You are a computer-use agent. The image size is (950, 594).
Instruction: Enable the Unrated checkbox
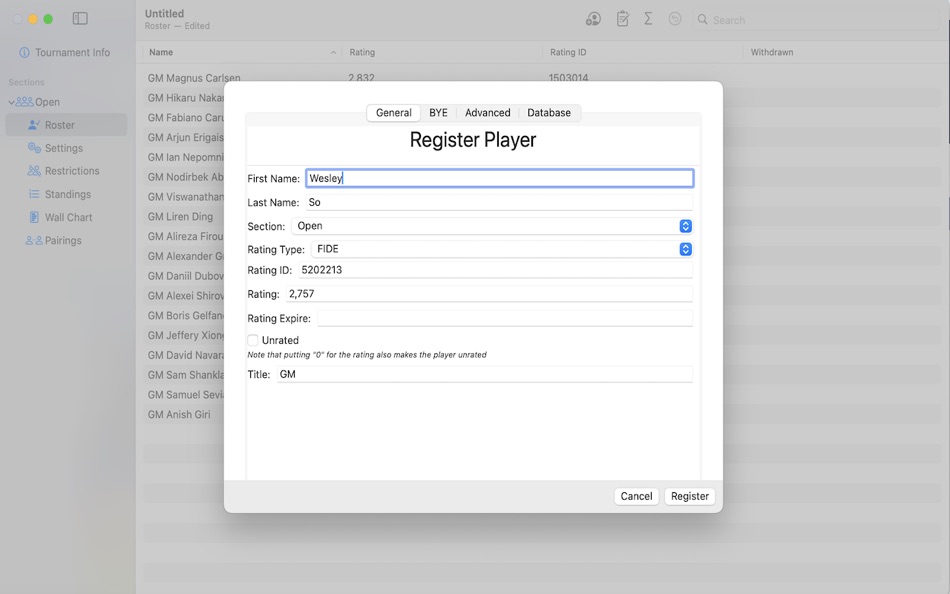(x=252, y=340)
